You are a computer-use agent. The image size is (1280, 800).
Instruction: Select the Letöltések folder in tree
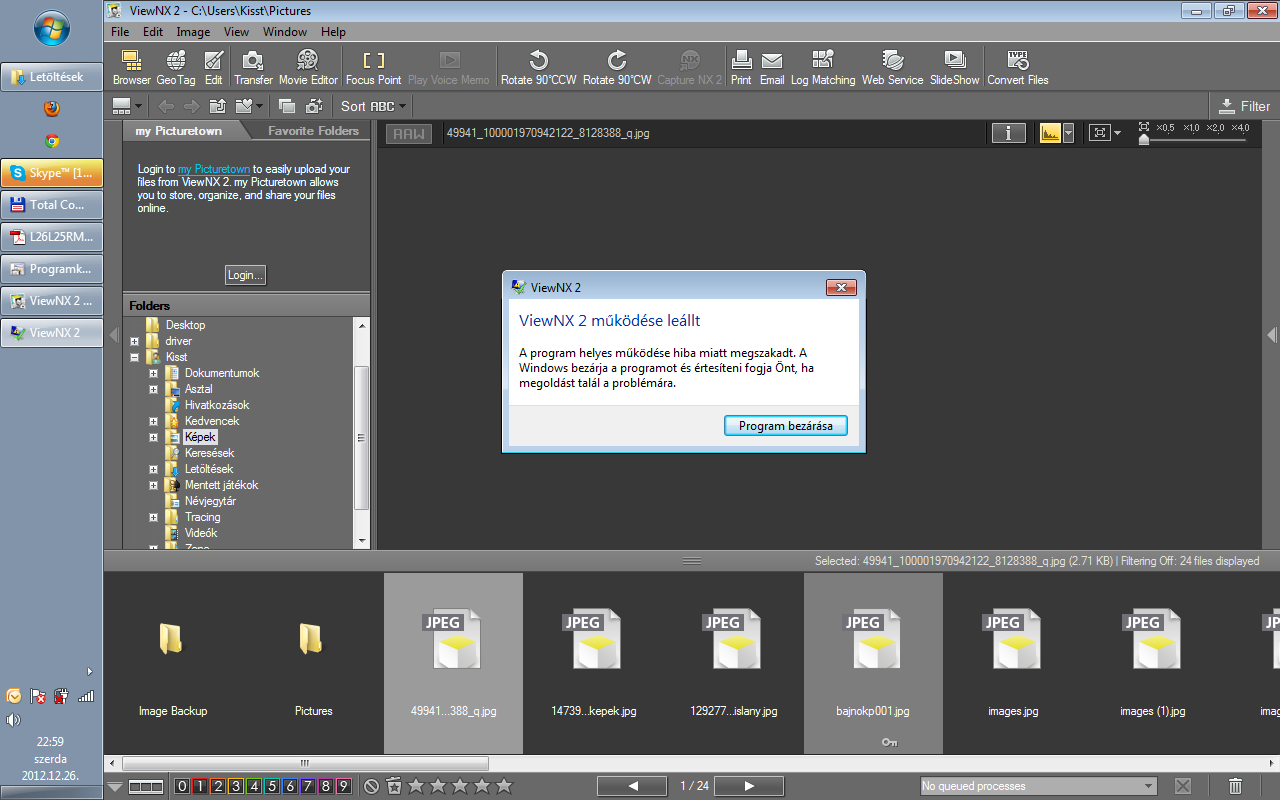[209, 469]
